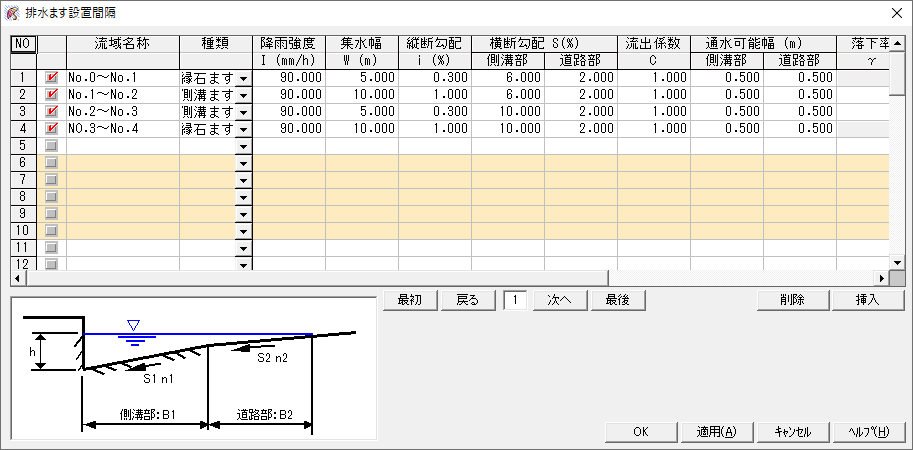Confirm the dialog with OK
This screenshot has height=450, width=913.
641,432
